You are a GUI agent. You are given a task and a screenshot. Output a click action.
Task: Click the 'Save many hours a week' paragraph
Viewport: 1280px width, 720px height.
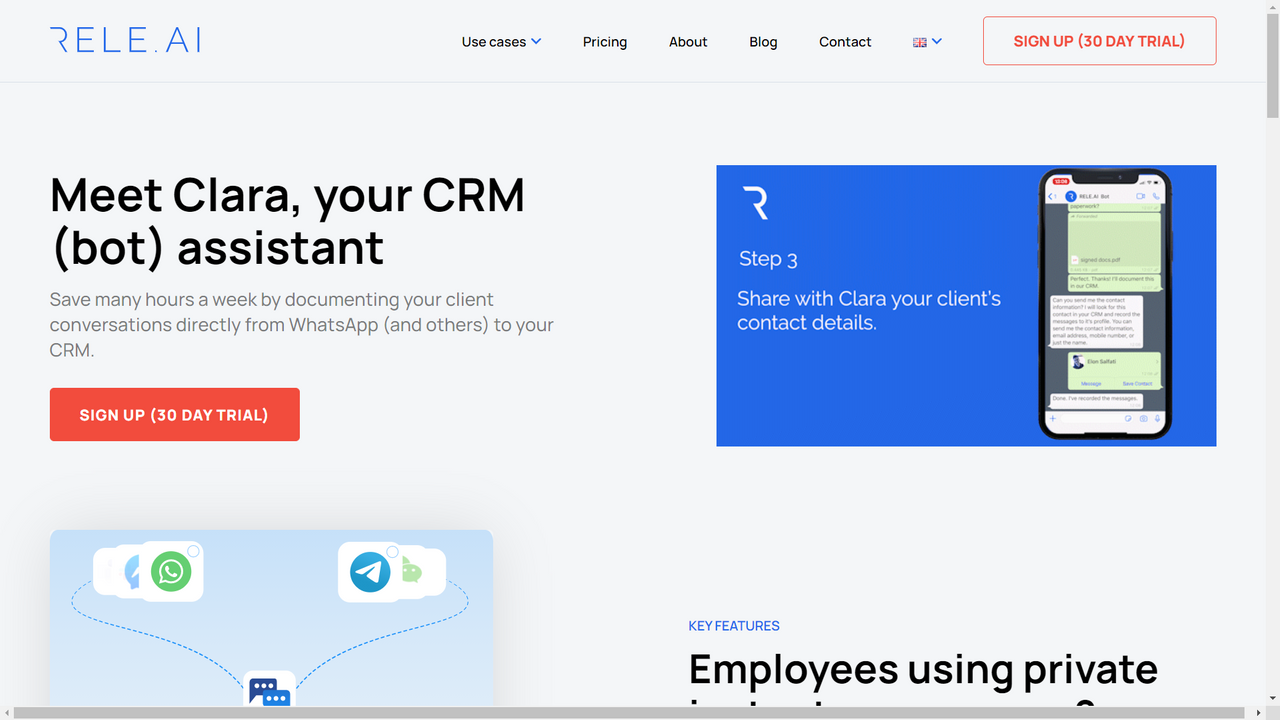(302, 325)
